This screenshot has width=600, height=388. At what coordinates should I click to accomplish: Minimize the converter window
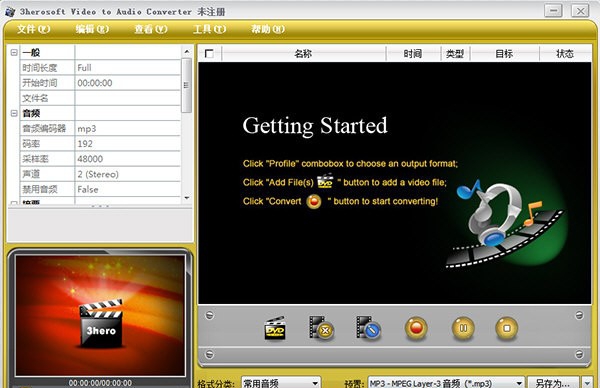click(553, 11)
